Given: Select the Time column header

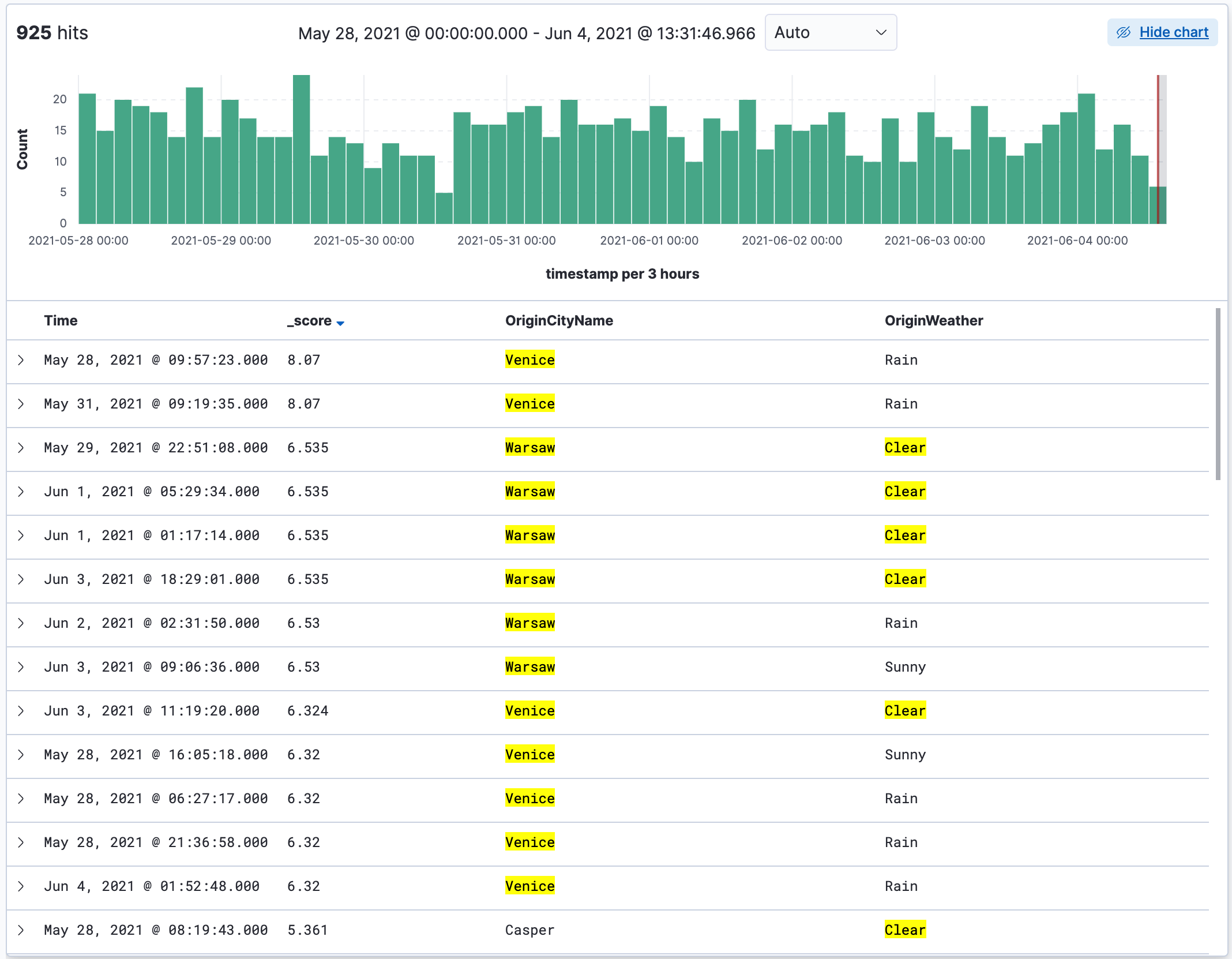Looking at the screenshot, I should [61, 321].
